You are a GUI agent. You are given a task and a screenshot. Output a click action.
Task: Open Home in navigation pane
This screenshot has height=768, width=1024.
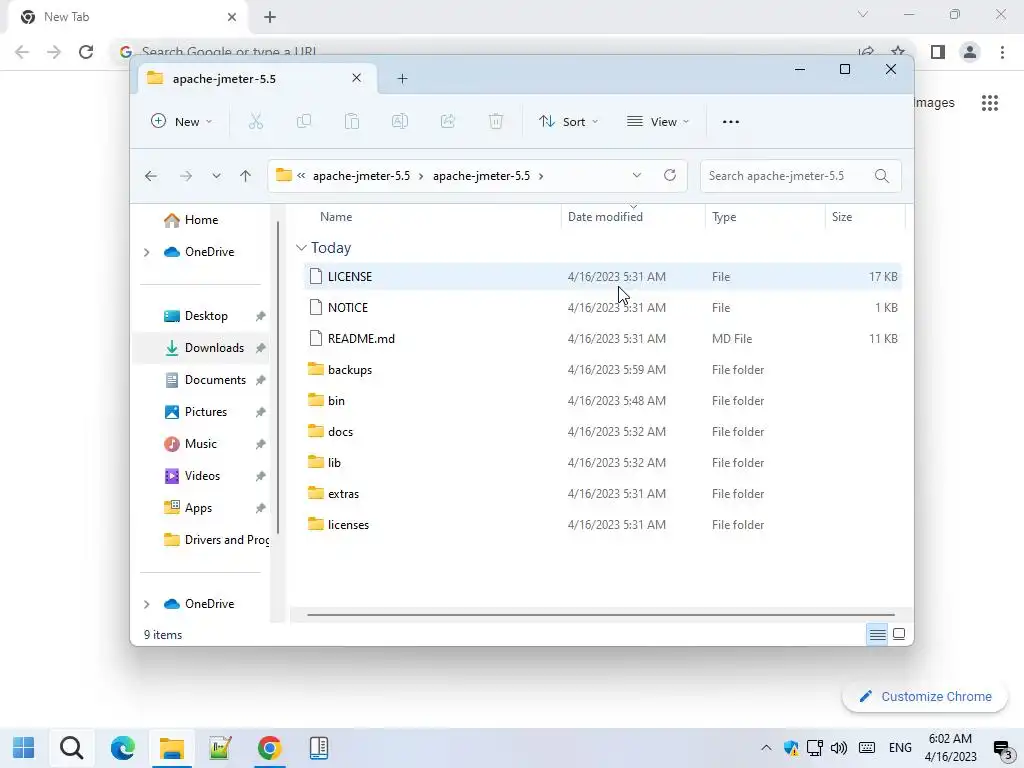pyautogui.click(x=201, y=220)
